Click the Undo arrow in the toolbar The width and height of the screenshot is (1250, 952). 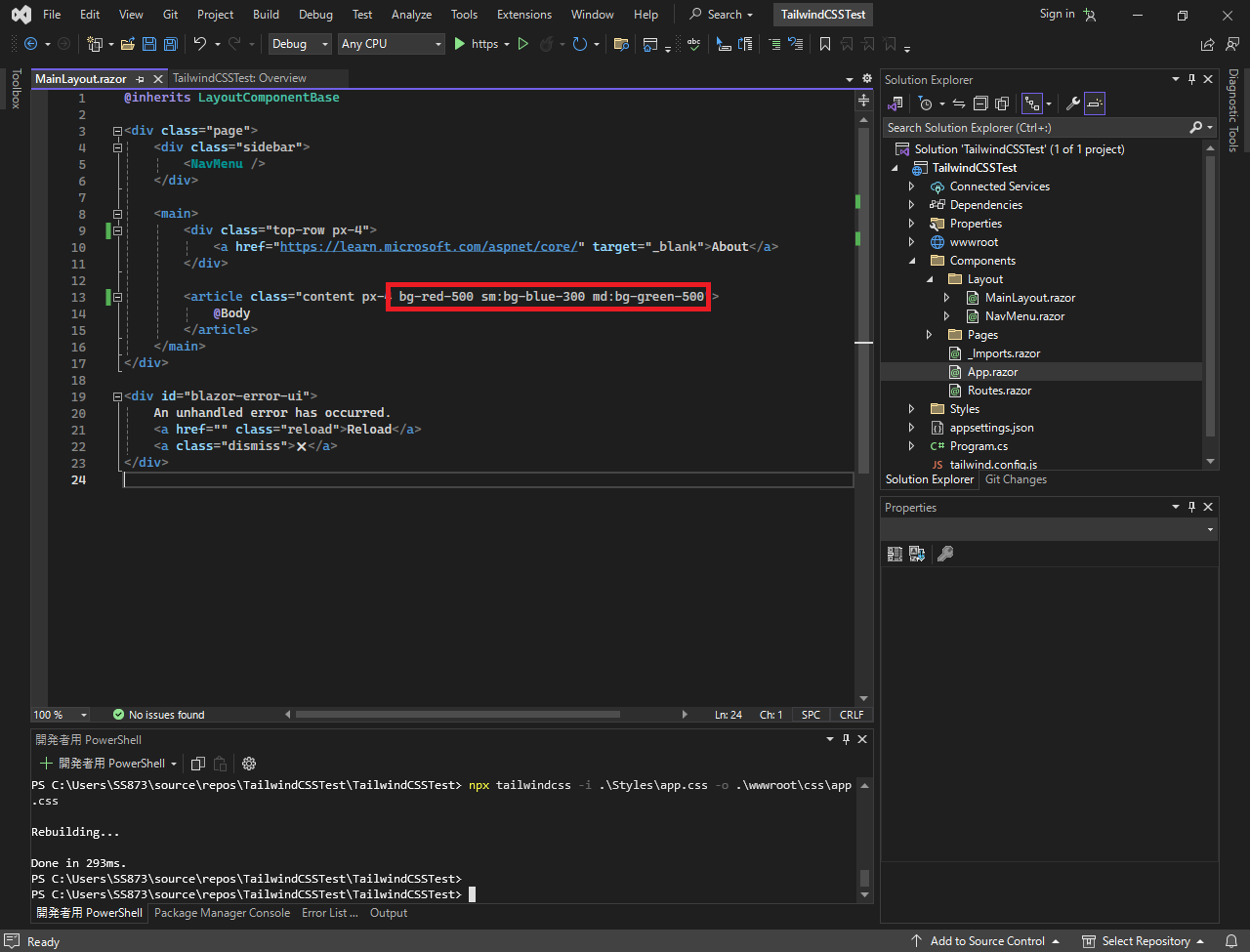(x=200, y=44)
